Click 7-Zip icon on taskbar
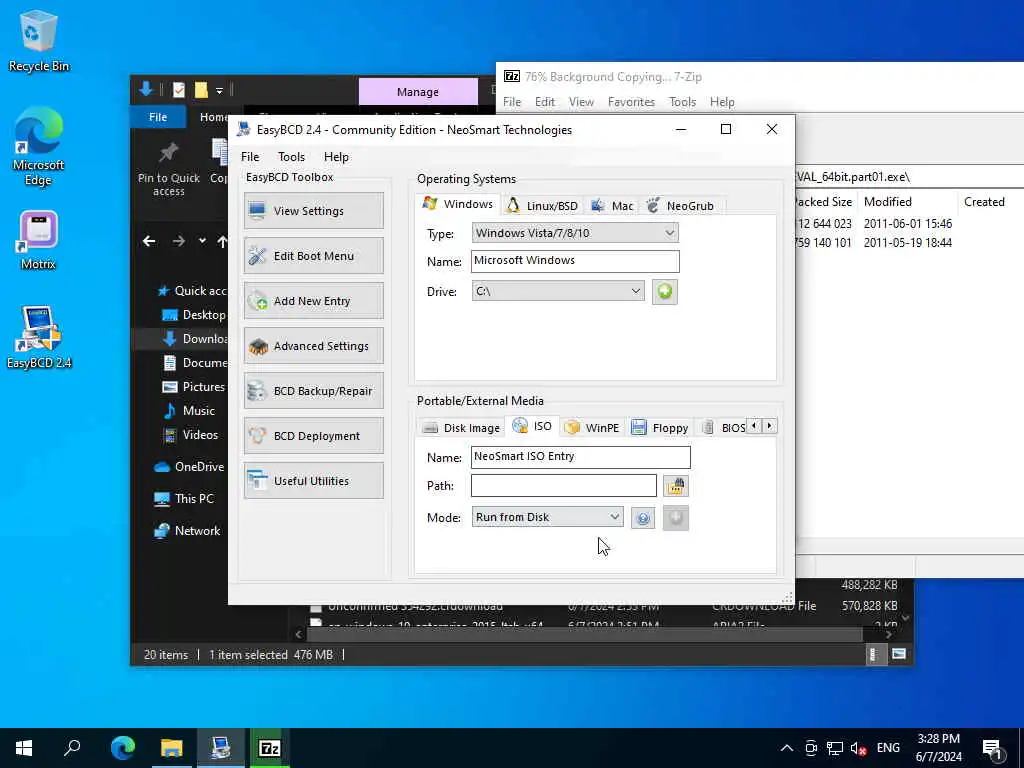Viewport: 1024px width, 768px height. click(270, 748)
